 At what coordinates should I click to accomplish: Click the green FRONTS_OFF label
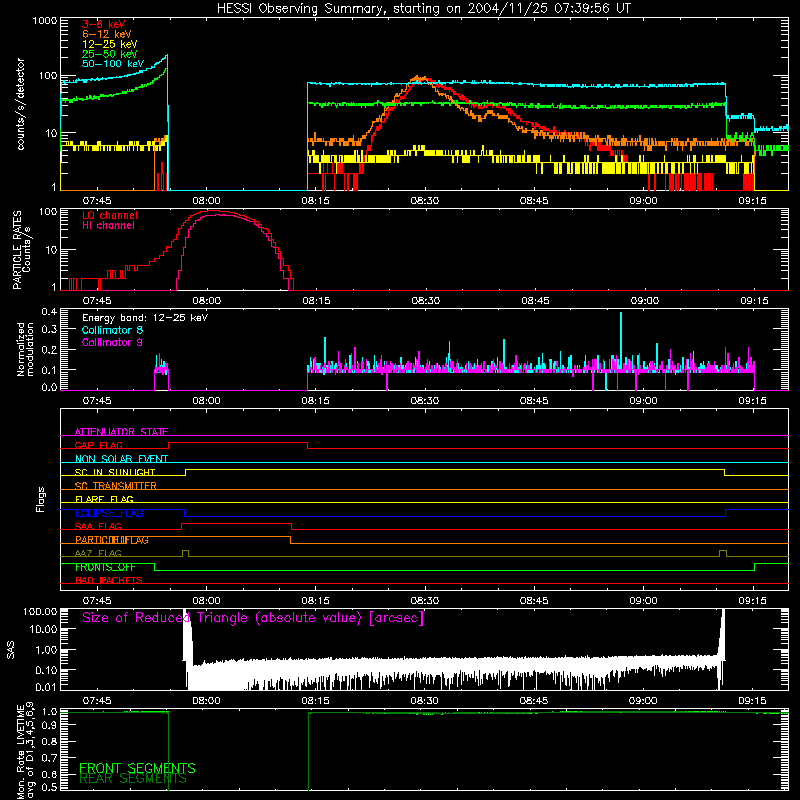[105, 567]
